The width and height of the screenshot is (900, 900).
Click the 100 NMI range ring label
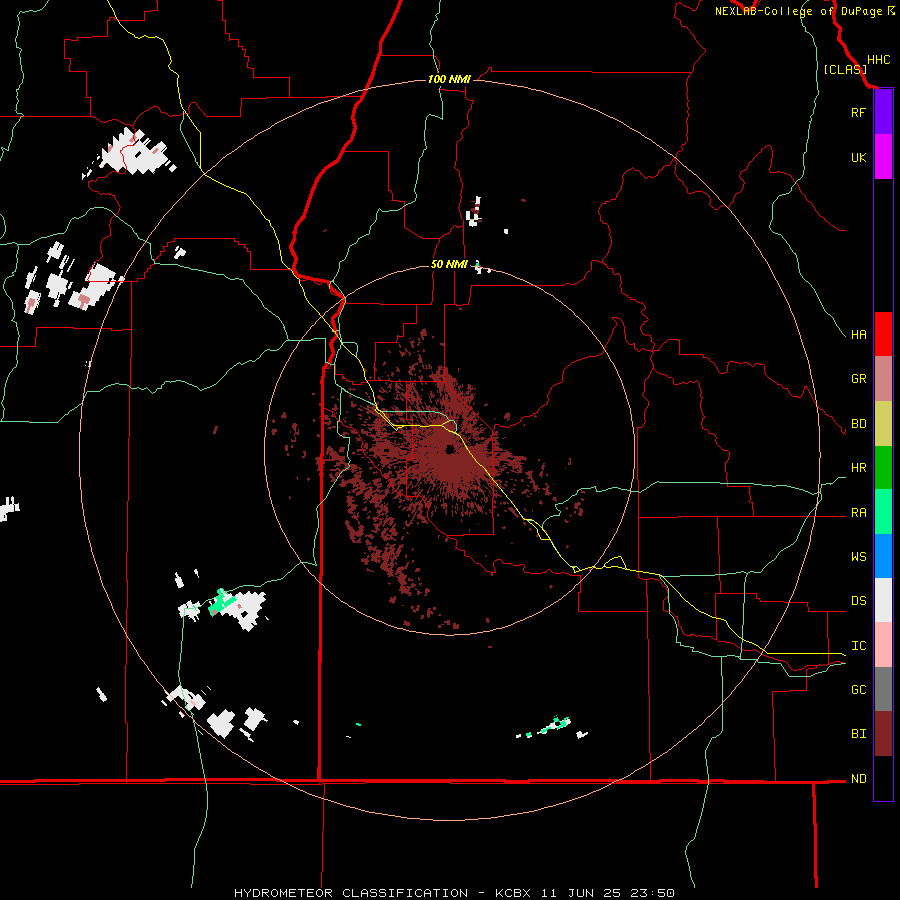pyautogui.click(x=449, y=79)
